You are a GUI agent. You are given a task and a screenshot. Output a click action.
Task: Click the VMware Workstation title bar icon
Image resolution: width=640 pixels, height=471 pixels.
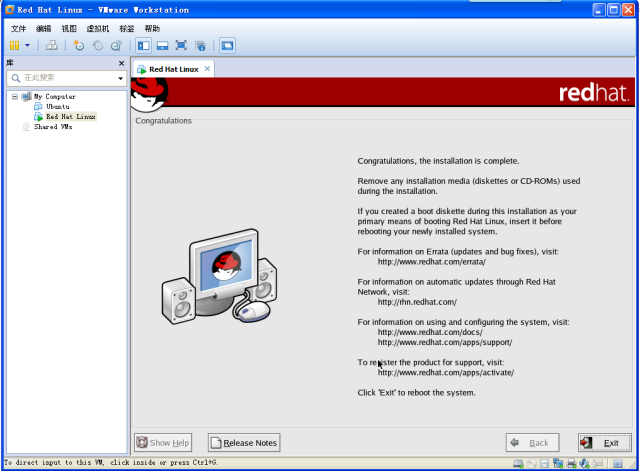[9, 10]
